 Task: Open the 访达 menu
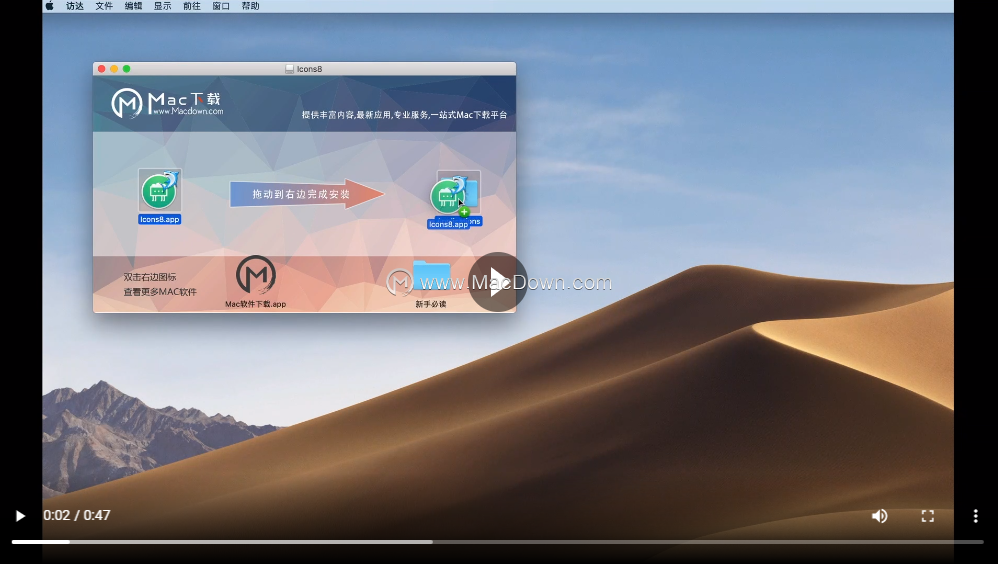(x=74, y=6)
